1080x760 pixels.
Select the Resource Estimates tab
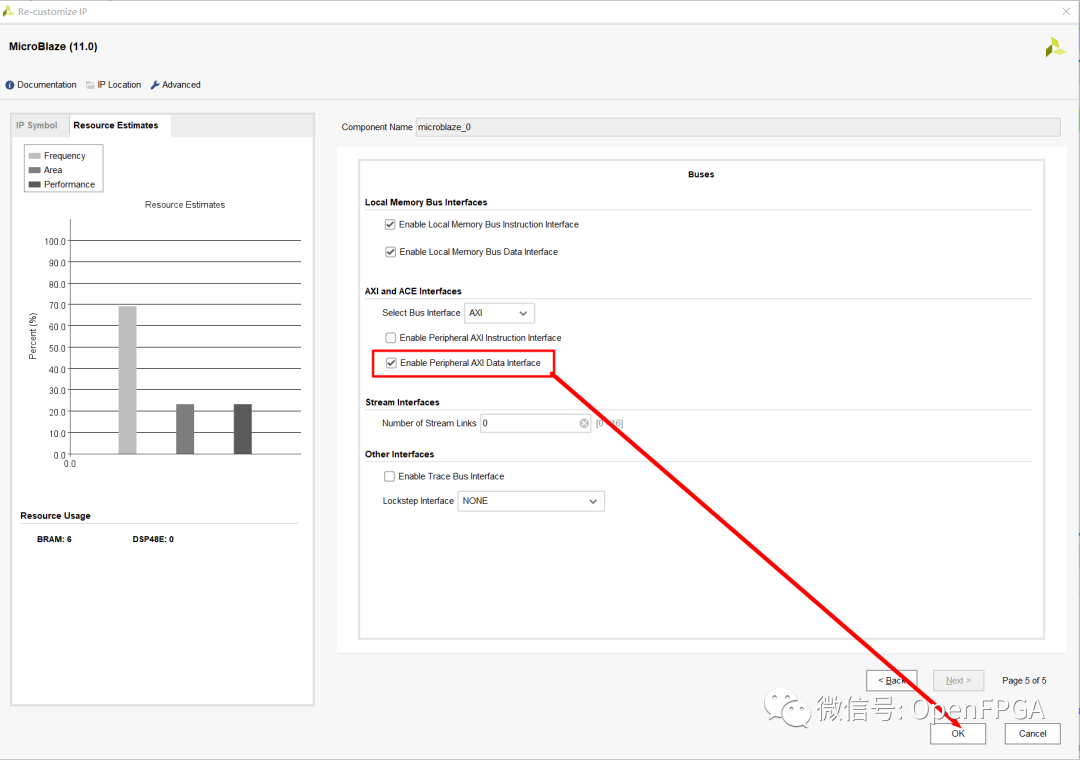(116, 125)
